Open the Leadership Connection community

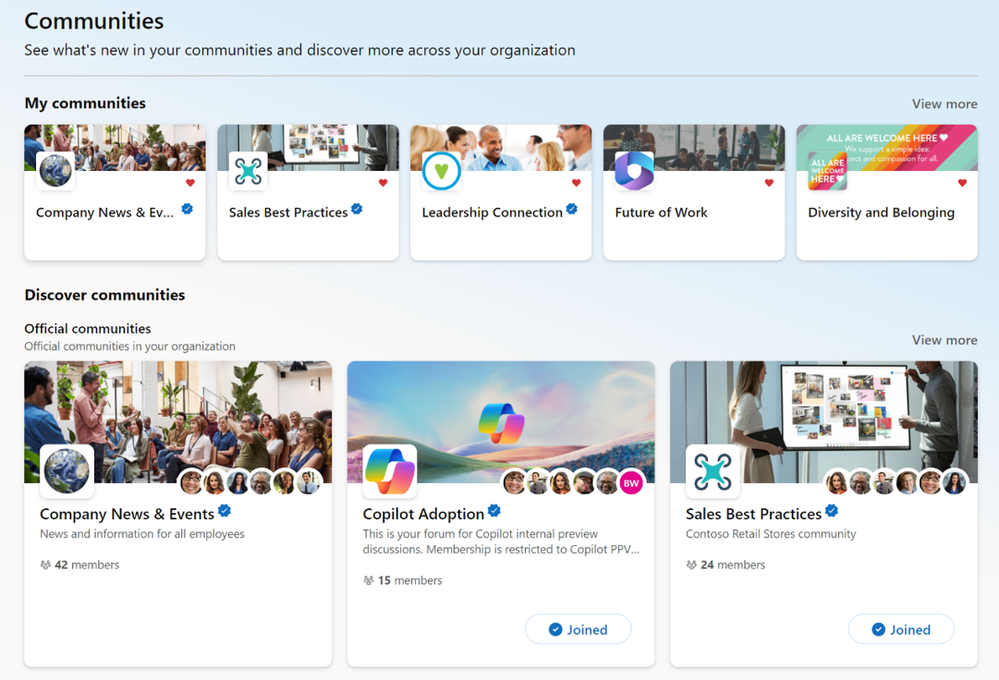492,213
